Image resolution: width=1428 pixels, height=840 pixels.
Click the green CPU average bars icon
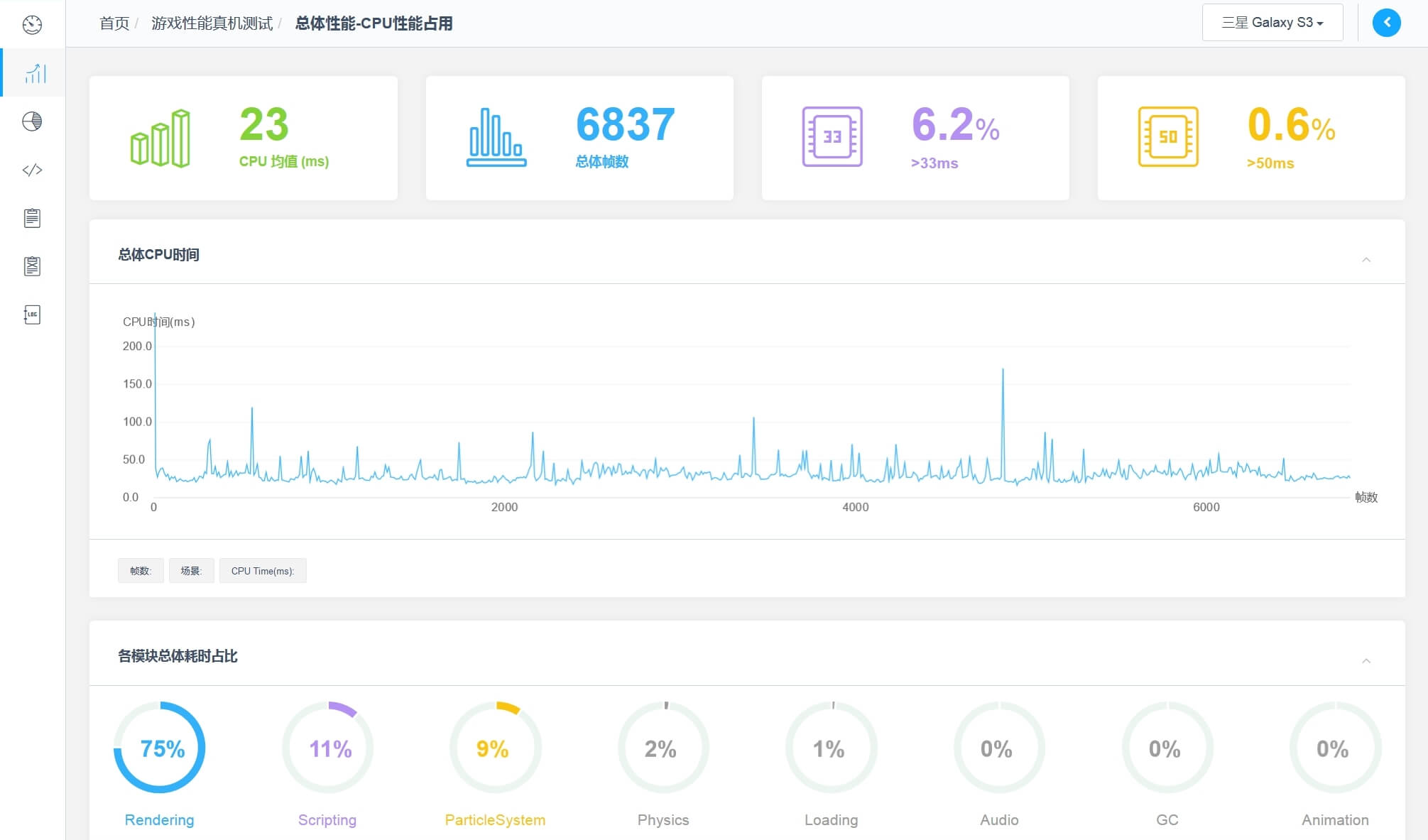point(160,138)
